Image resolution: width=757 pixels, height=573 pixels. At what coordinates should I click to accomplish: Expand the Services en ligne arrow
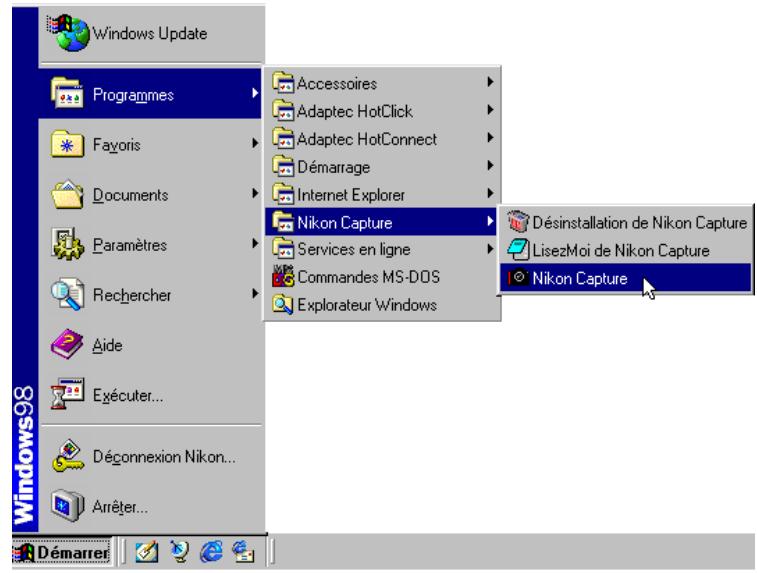coord(490,249)
